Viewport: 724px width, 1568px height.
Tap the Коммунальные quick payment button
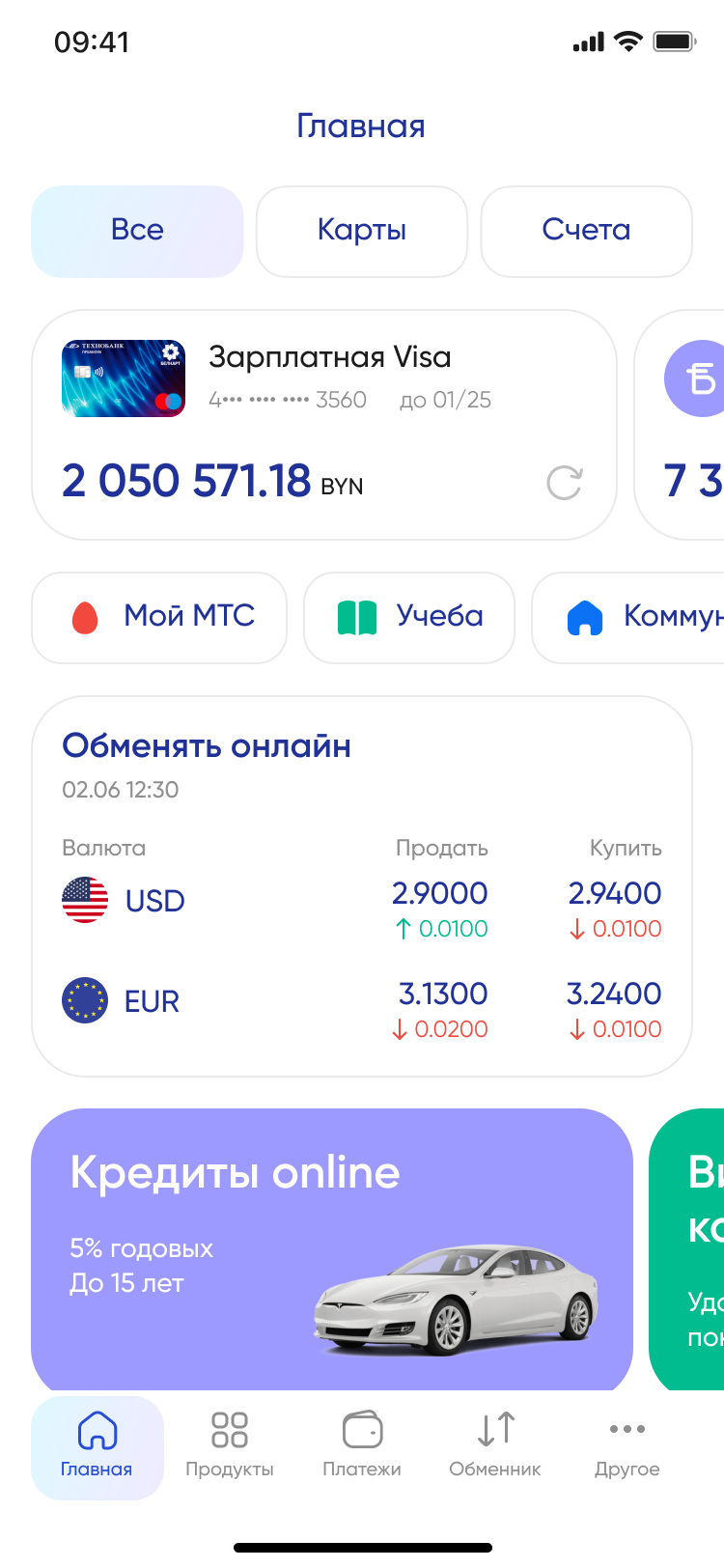pos(637,617)
